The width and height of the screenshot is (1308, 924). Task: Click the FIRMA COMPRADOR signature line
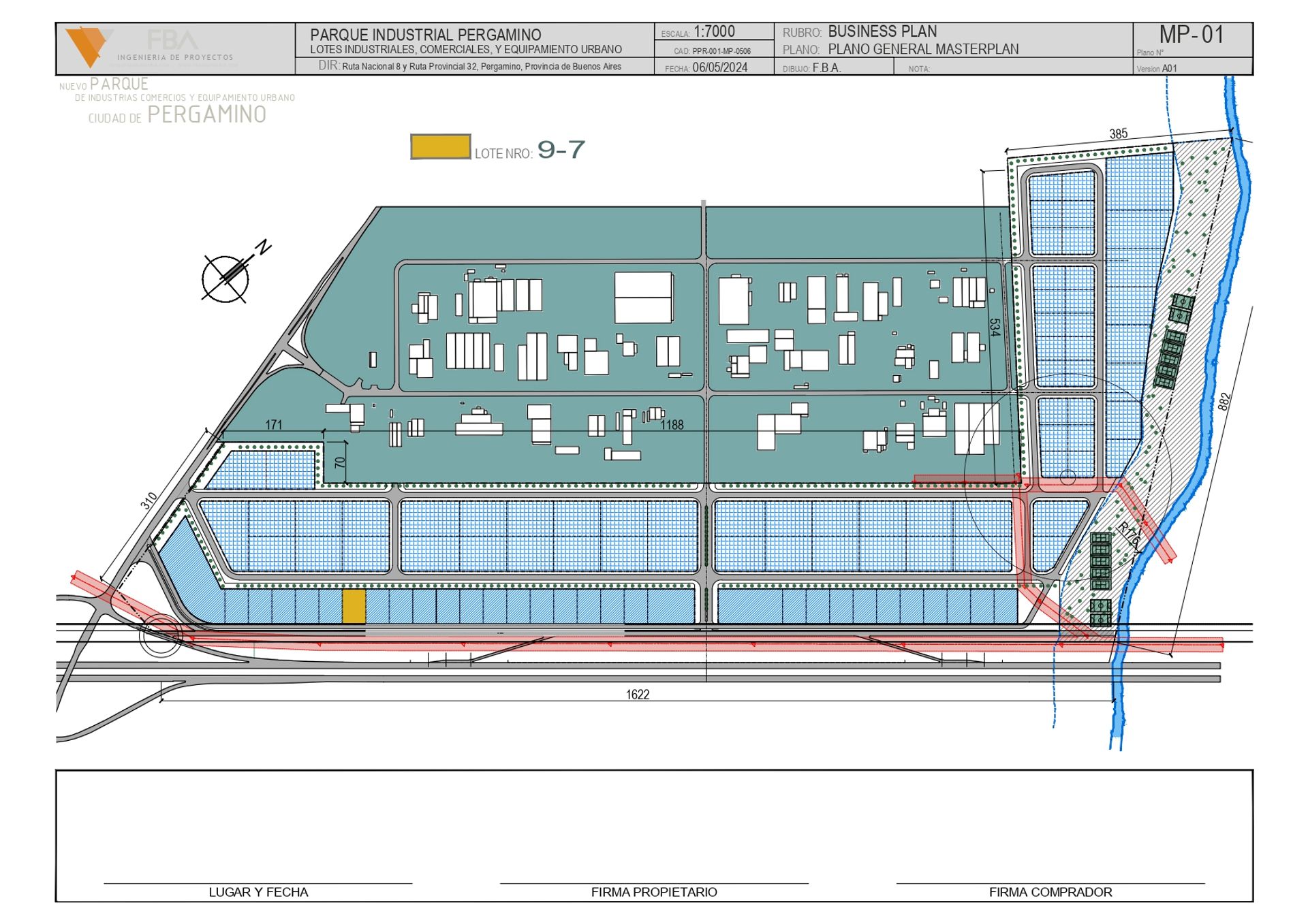pyautogui.click(x=1050, y=884)
